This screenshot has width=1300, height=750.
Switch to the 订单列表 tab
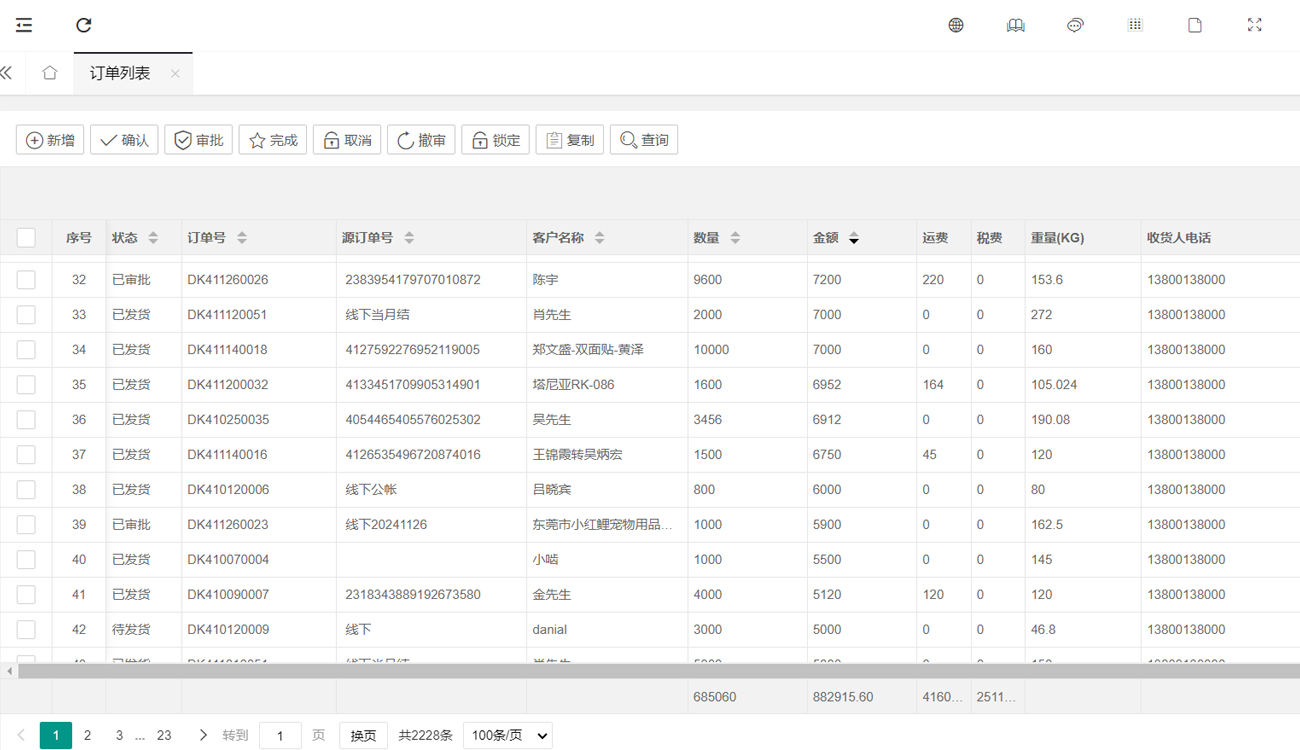pyautogui.click(x=120, y=73)
